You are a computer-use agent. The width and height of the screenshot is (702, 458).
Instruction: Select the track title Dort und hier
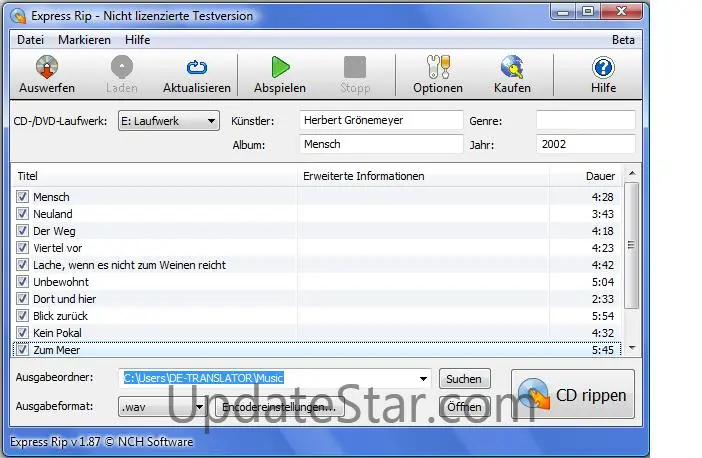[64, 299]
